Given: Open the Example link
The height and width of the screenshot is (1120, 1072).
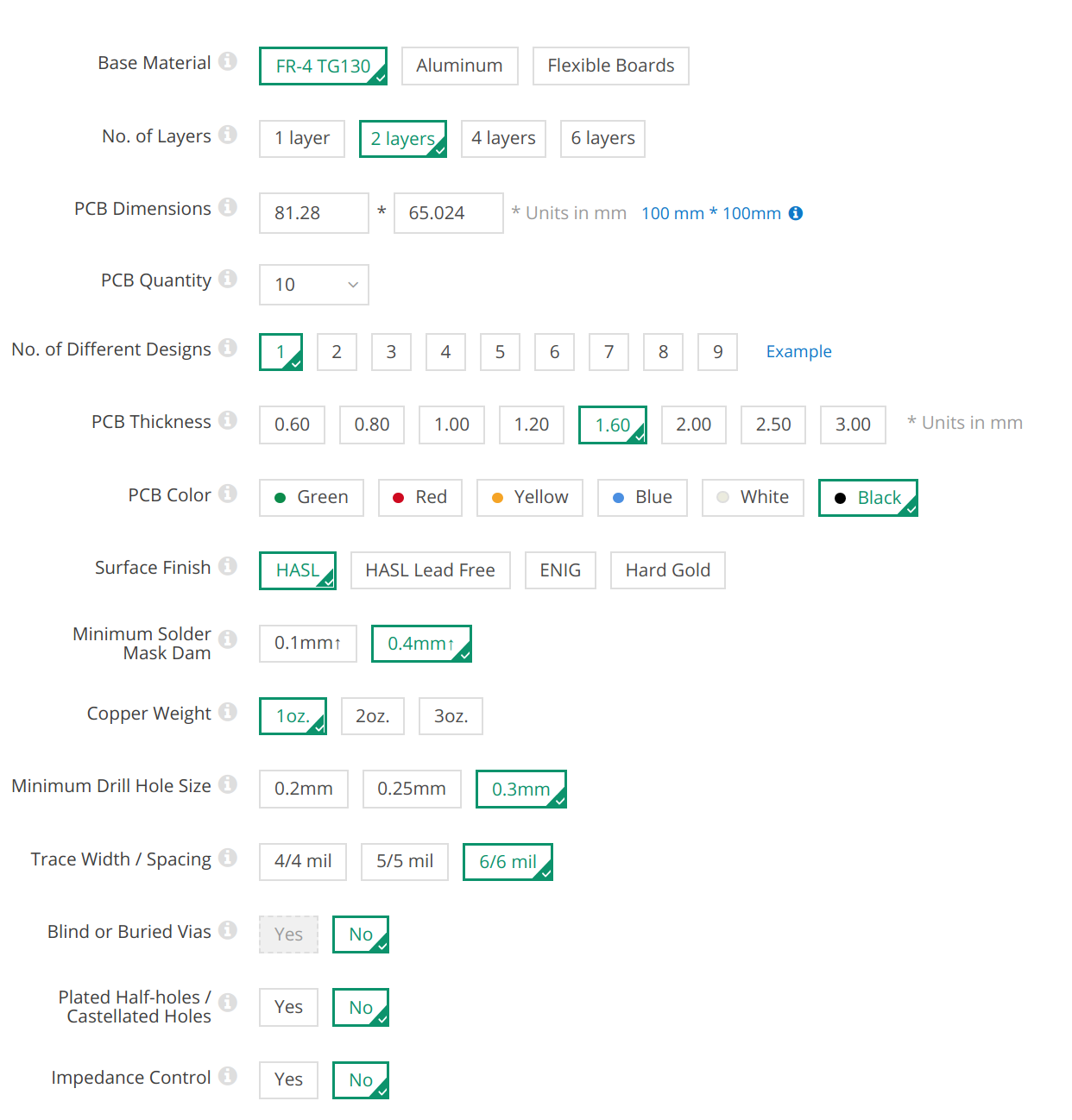Looking at the screenshot, I should tap(799, 351).
